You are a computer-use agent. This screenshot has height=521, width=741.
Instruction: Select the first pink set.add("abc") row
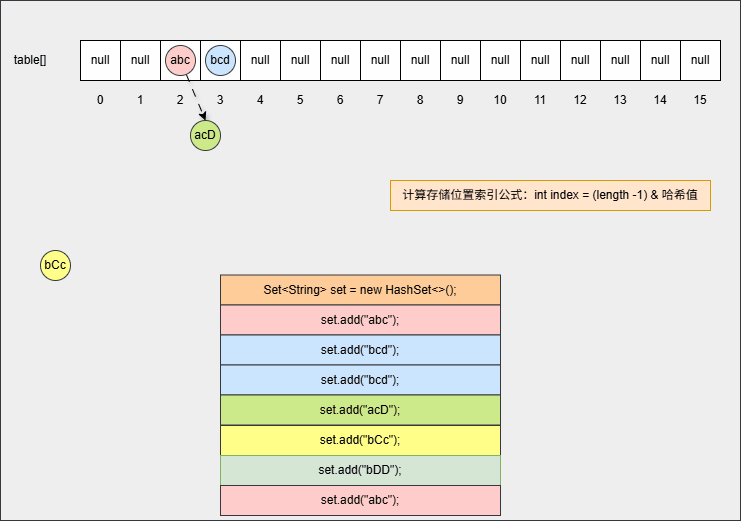coord(360,320)
